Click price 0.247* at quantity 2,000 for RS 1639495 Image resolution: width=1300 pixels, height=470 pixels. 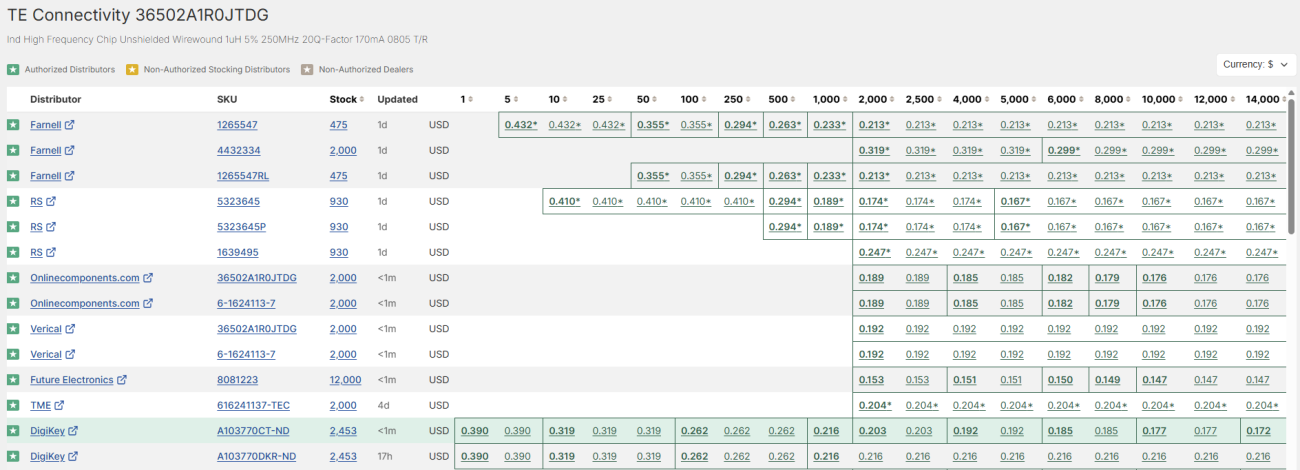click(x=875, y=252)
